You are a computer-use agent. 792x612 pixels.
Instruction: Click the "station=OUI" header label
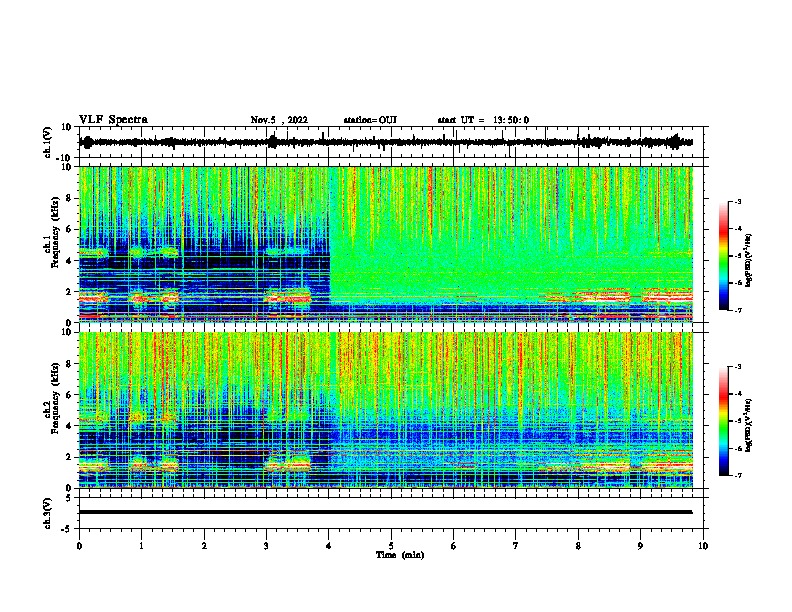click(370, 120)
